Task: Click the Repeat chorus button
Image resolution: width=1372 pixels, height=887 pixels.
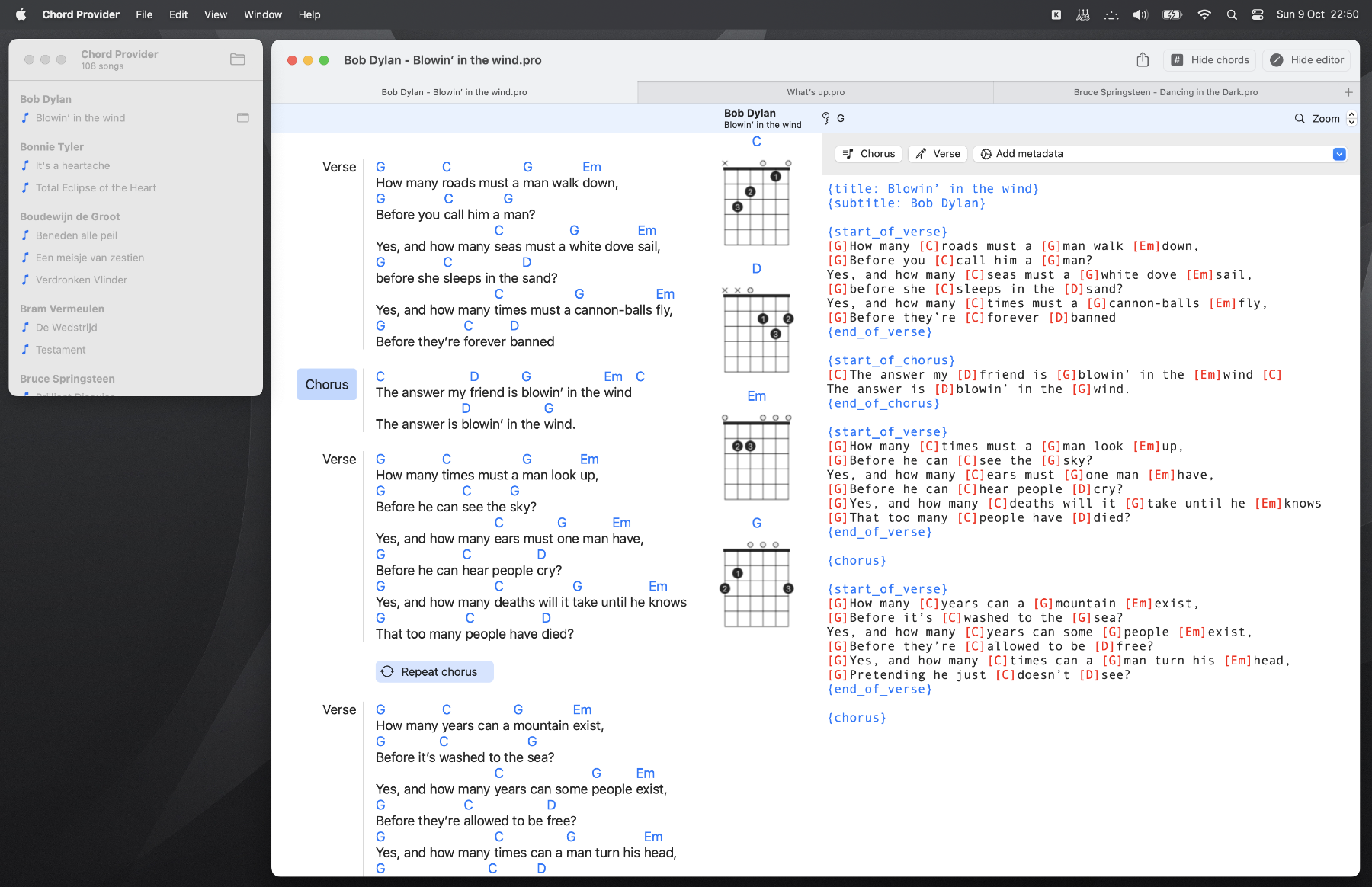Action: tap(434, 671)
